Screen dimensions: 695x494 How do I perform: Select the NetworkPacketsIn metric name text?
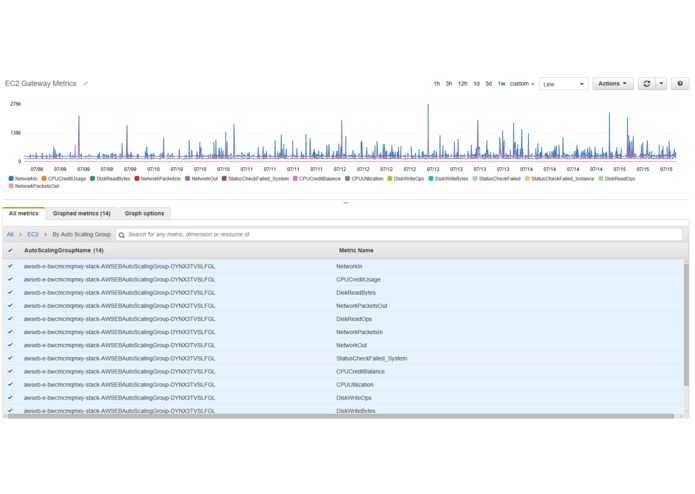359,332
